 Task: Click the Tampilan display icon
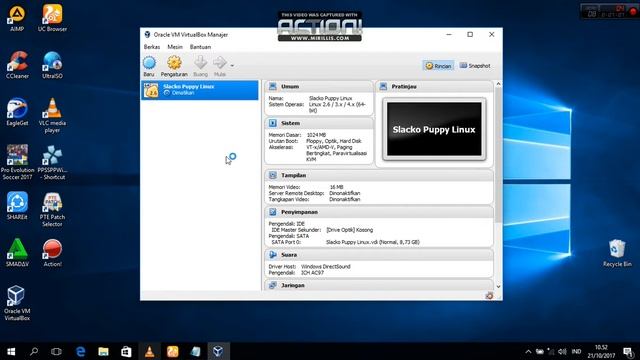(x=273, y=175)
